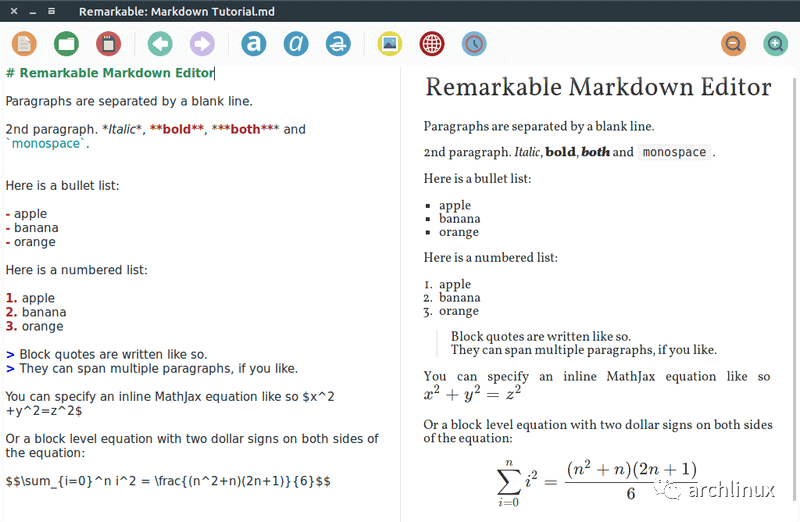Insert a link using the globe icon
Viewport: 800px width, 522px height.
click(x=432, y=44)
